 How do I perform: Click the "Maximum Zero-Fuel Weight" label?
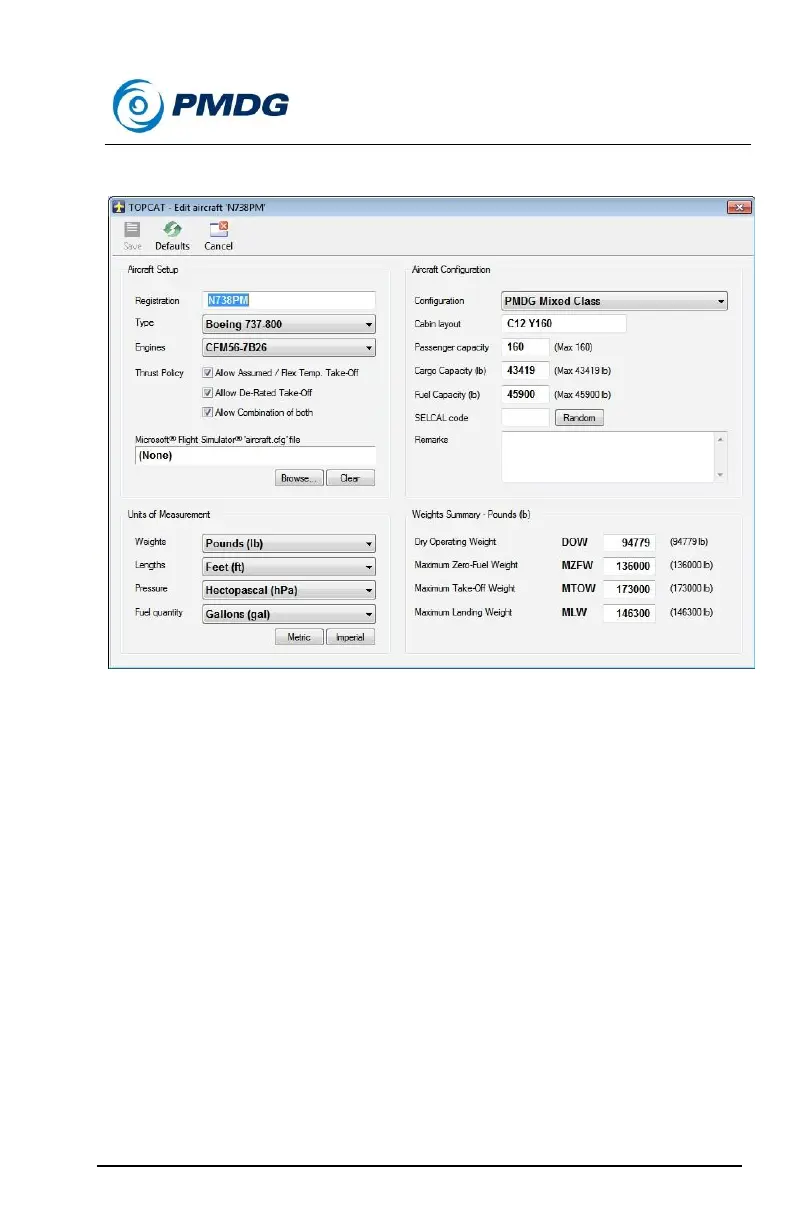[467, 565]
